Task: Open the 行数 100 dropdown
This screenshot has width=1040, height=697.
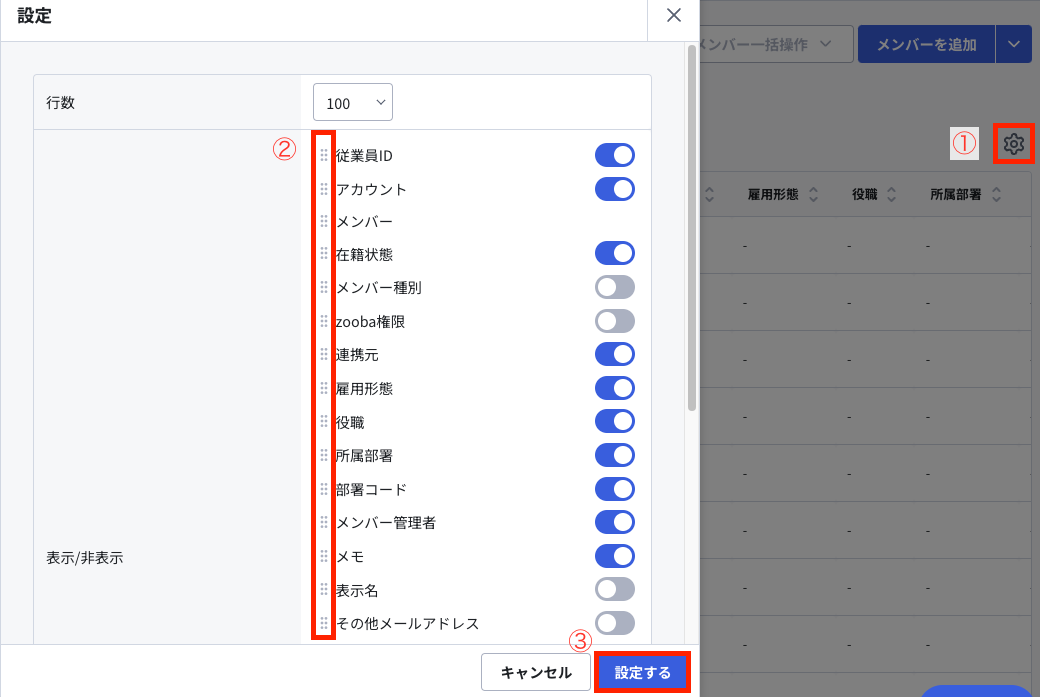Action: pos(353,102)
